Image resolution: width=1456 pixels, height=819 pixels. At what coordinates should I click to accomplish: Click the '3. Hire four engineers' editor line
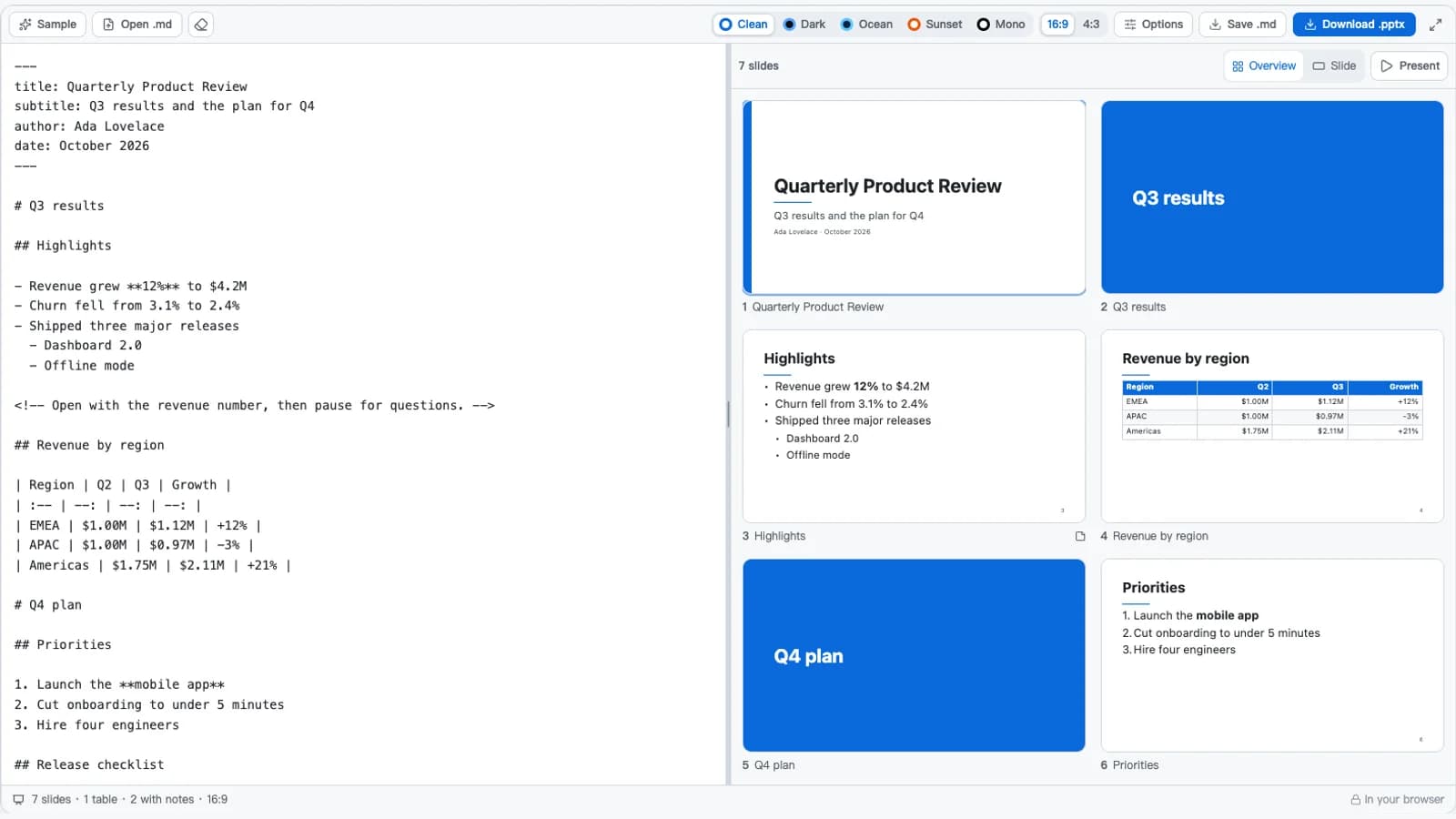96,725
